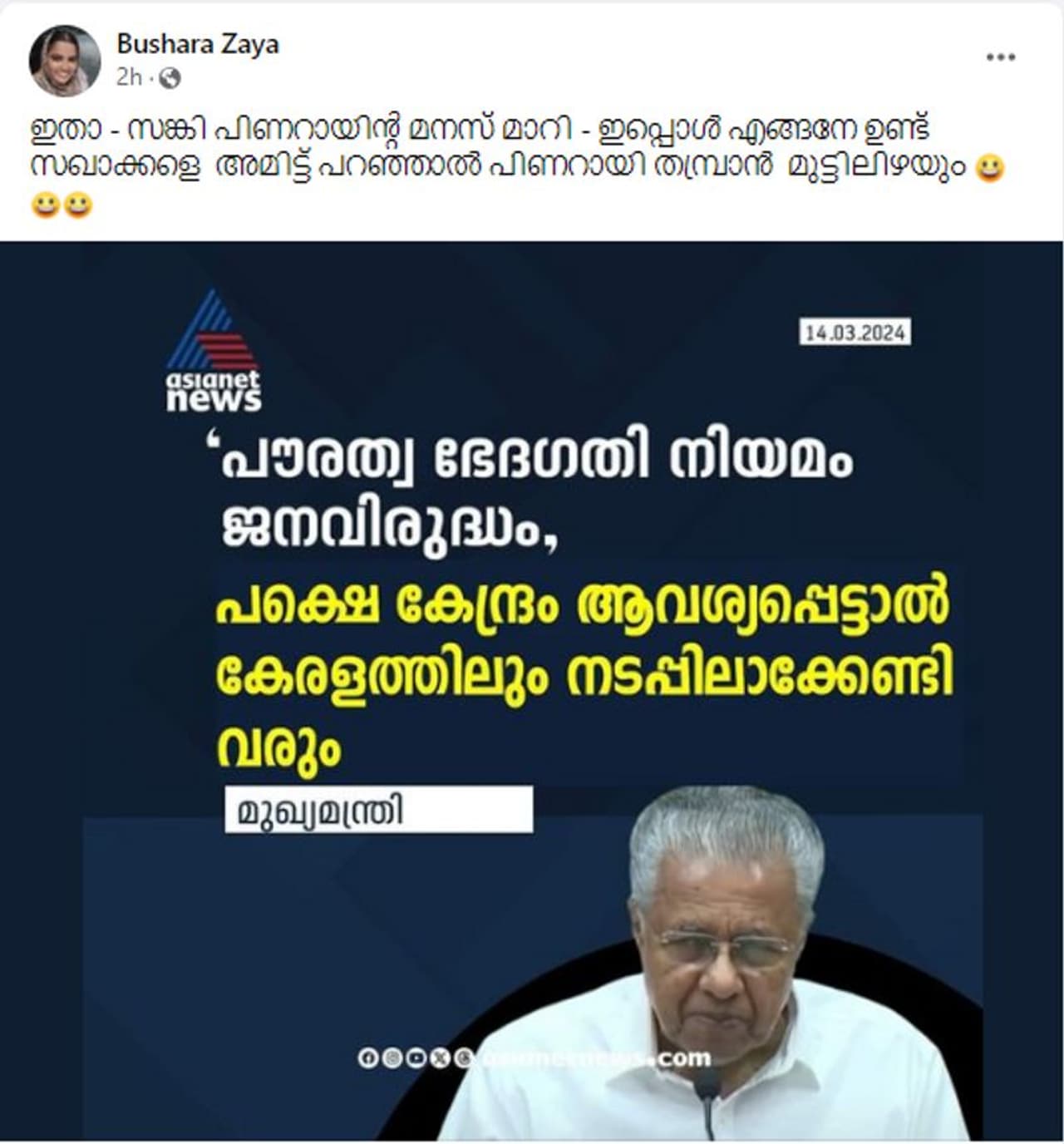The width and height of the screenshot is (1064, 1144).
Task: Click the globe public audience icon
Action: click(170, 78)
